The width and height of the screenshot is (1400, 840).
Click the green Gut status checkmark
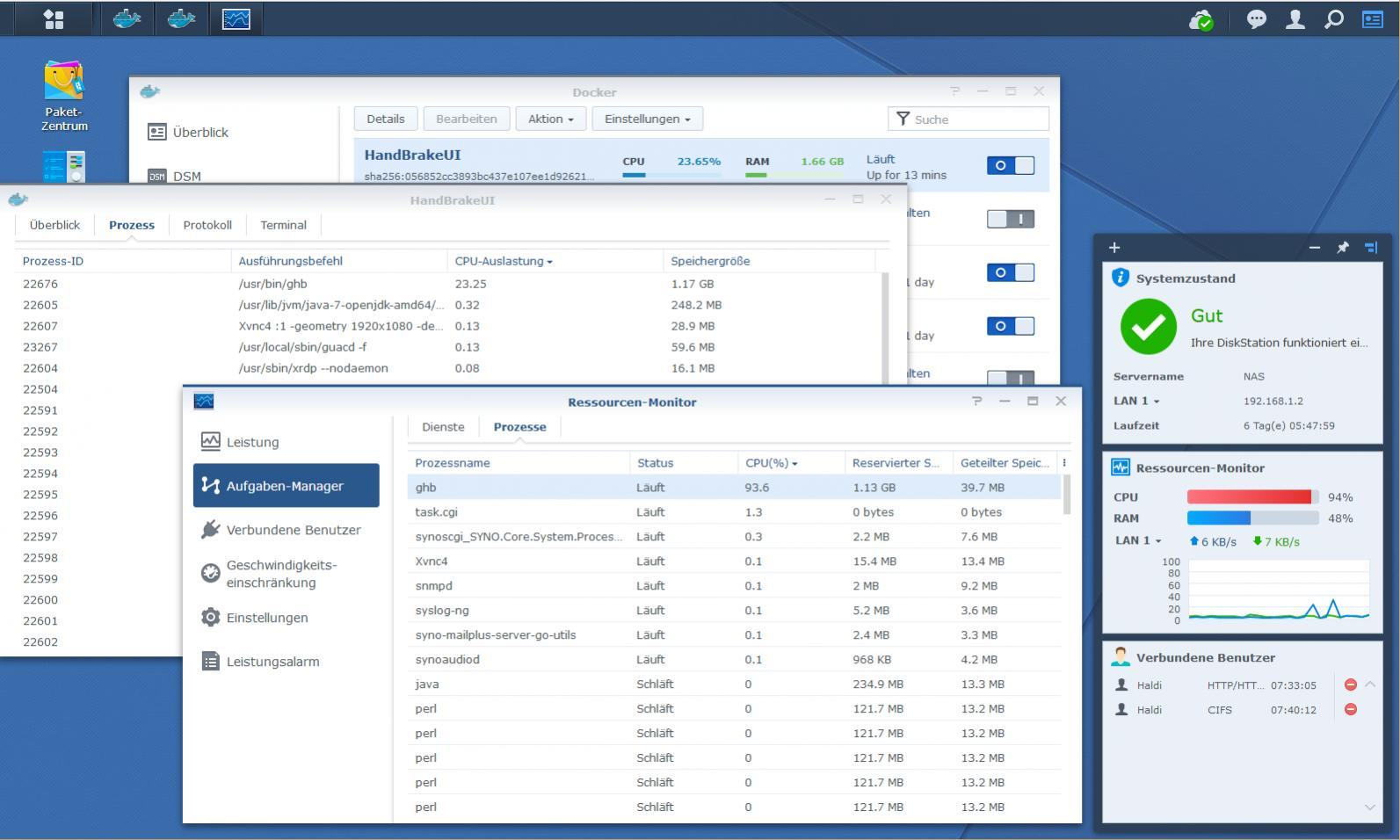(x=1149, y=327)
